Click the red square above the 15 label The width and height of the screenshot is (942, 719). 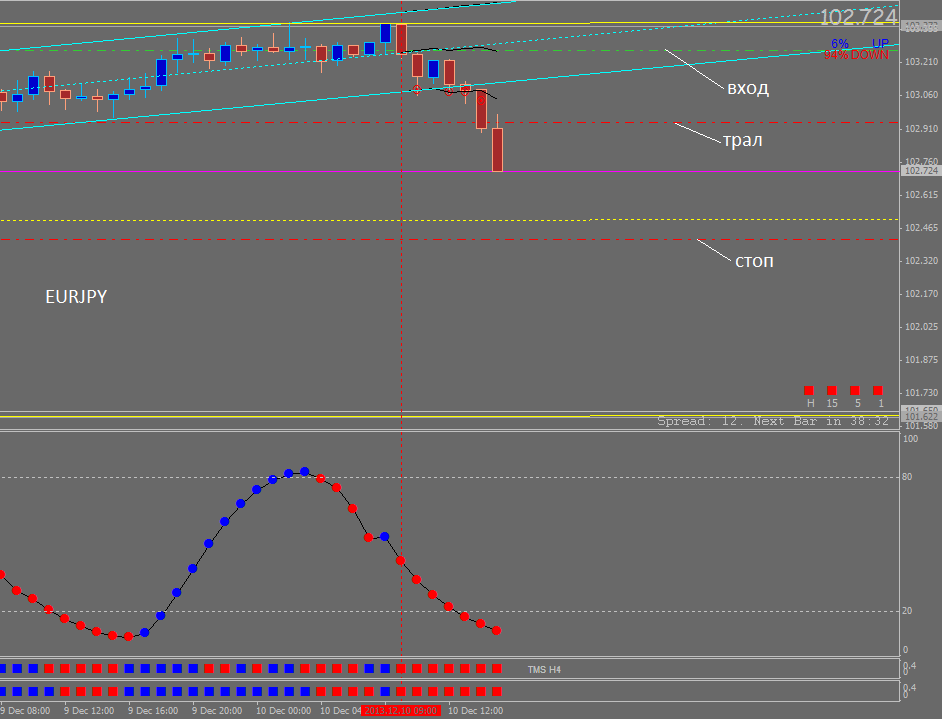click(831, 390)
